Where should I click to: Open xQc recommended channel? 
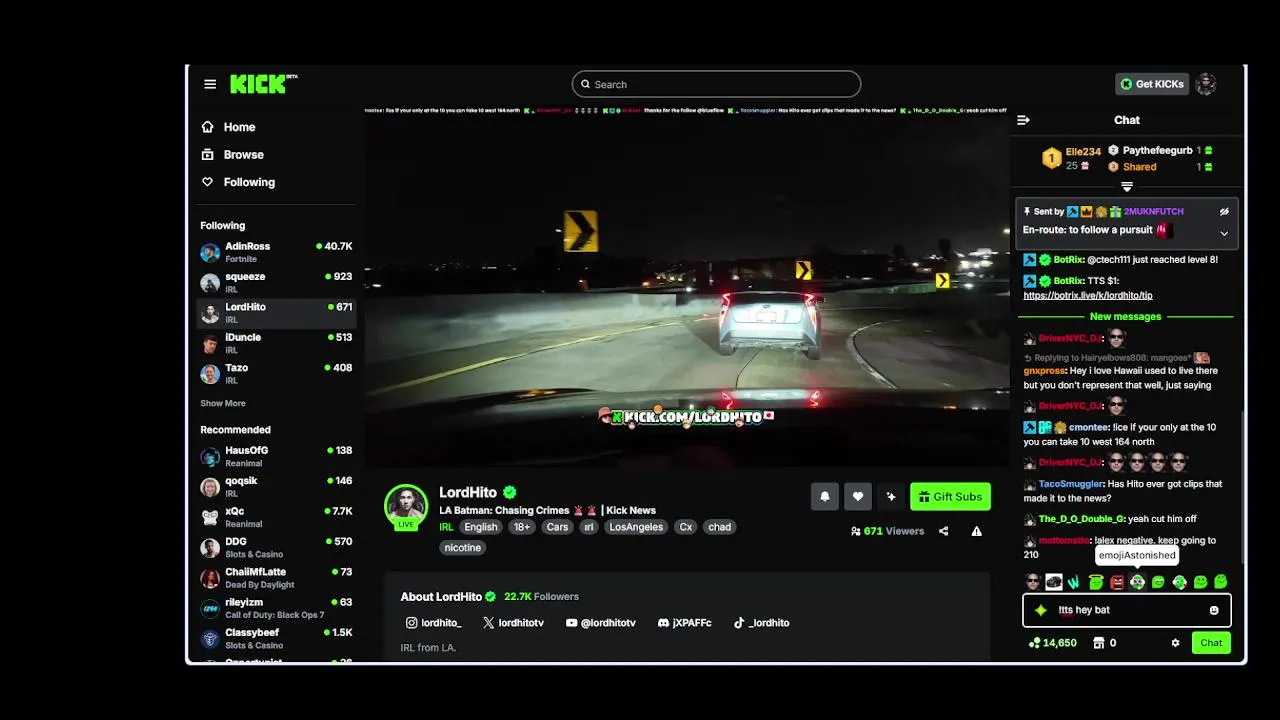(276, 517)
